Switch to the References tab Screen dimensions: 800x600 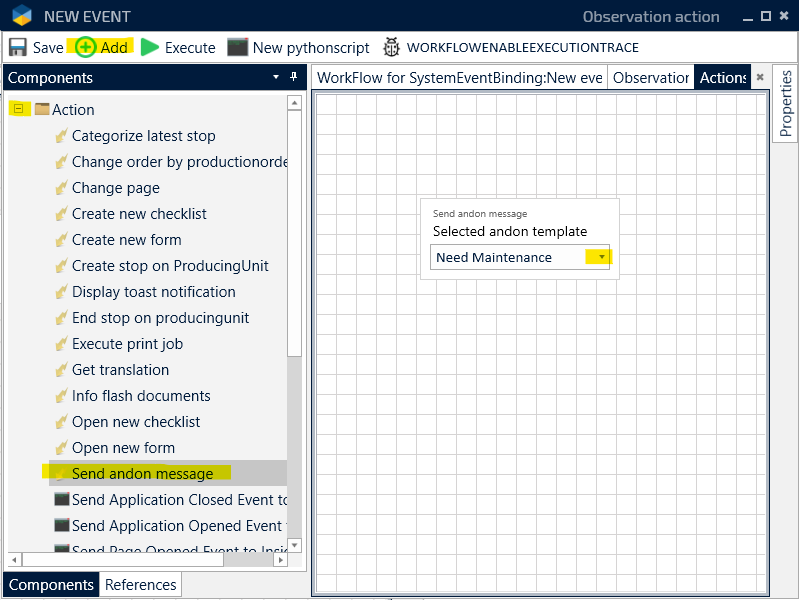(x=140, y=585)
